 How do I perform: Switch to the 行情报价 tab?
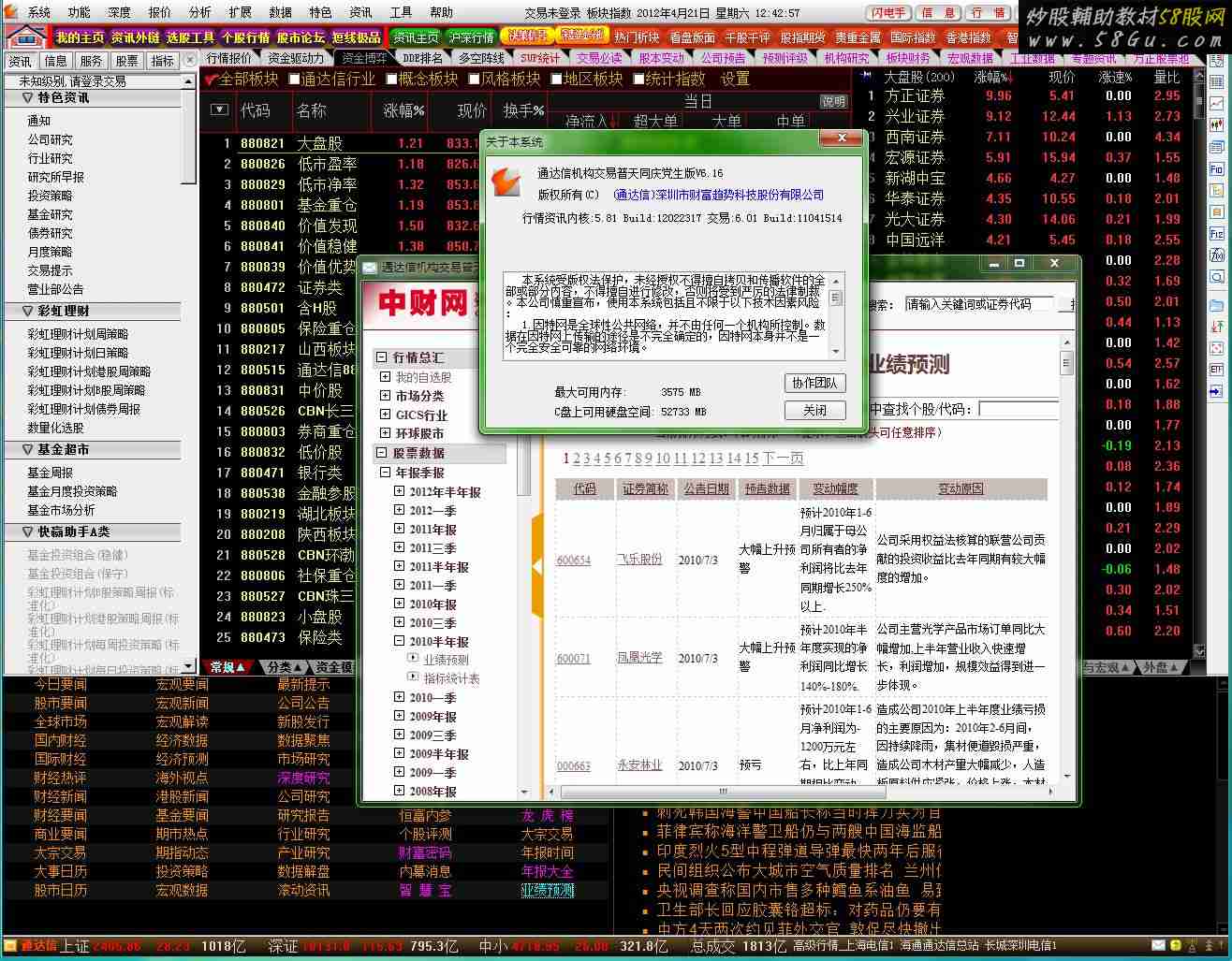[229, 58]
